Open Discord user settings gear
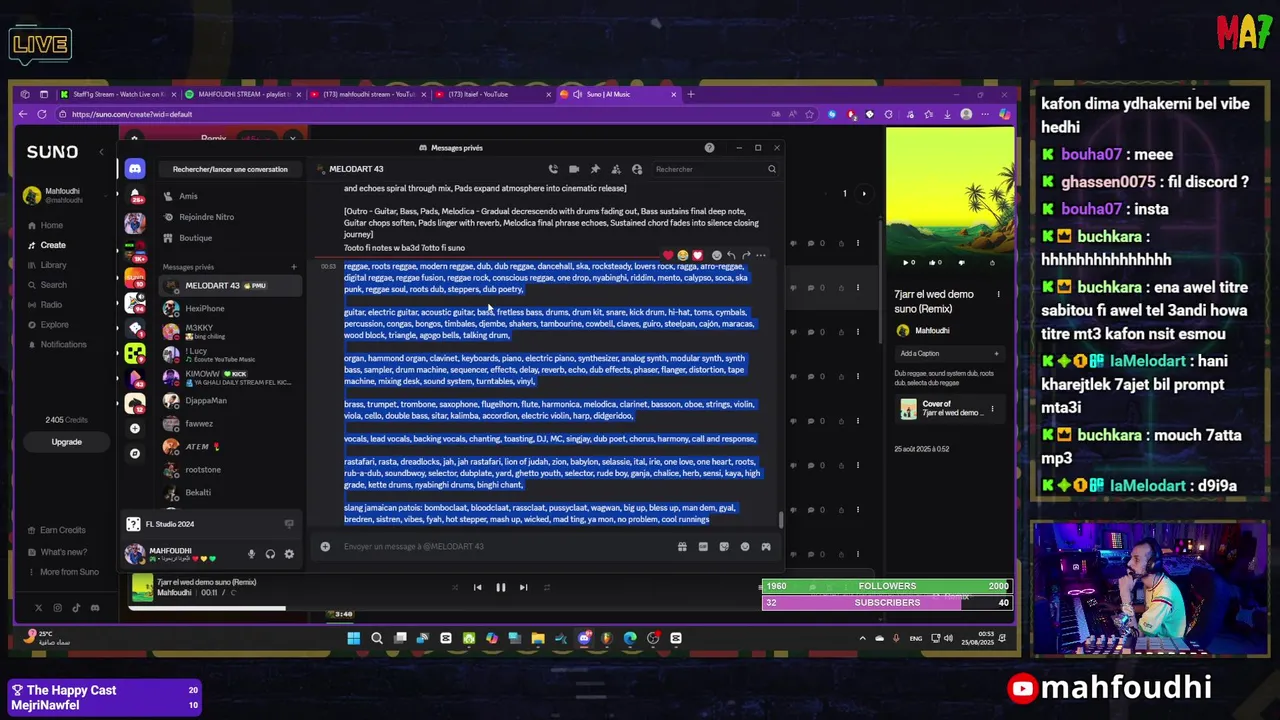Screen dimensions: 1280x720 tap(289, 554)
